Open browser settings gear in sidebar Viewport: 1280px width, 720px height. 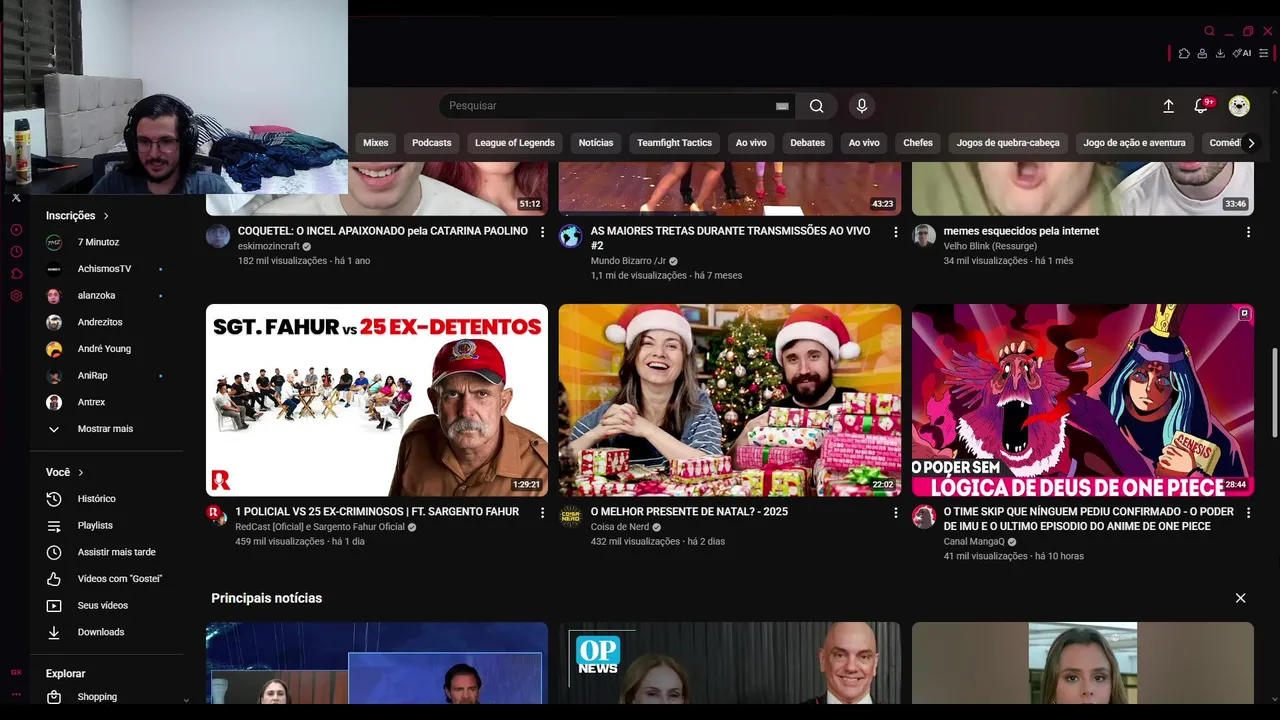pos(16,296)
